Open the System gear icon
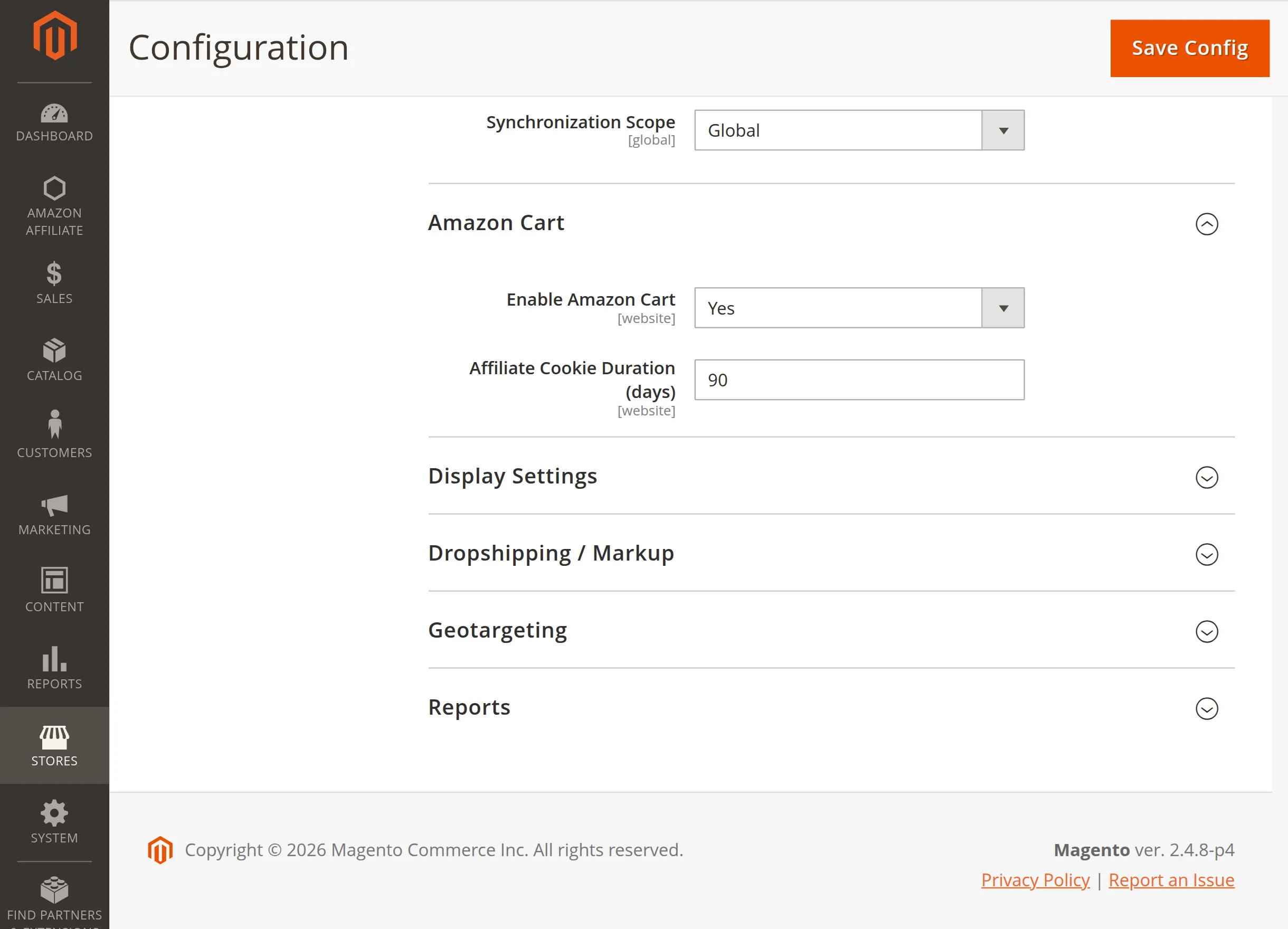The height and width of the screenshot is (929, 1288). [x=54, y=813]
